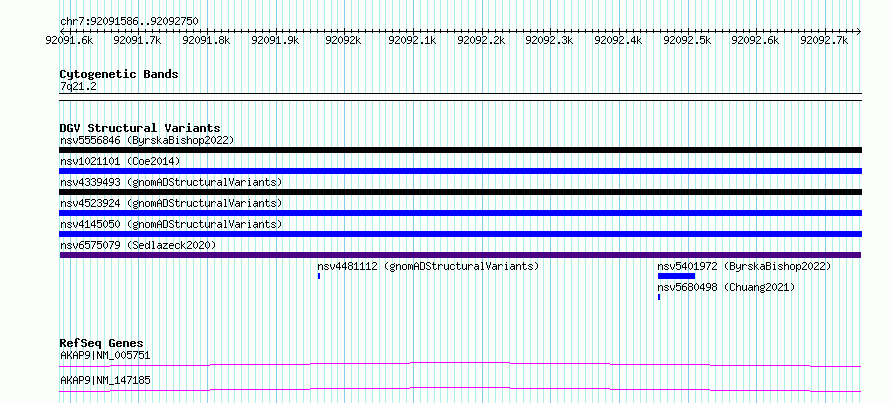Click the 92092k ruler tick label
The width and height of the screenshot is (890, 403).
coord(343,40)
